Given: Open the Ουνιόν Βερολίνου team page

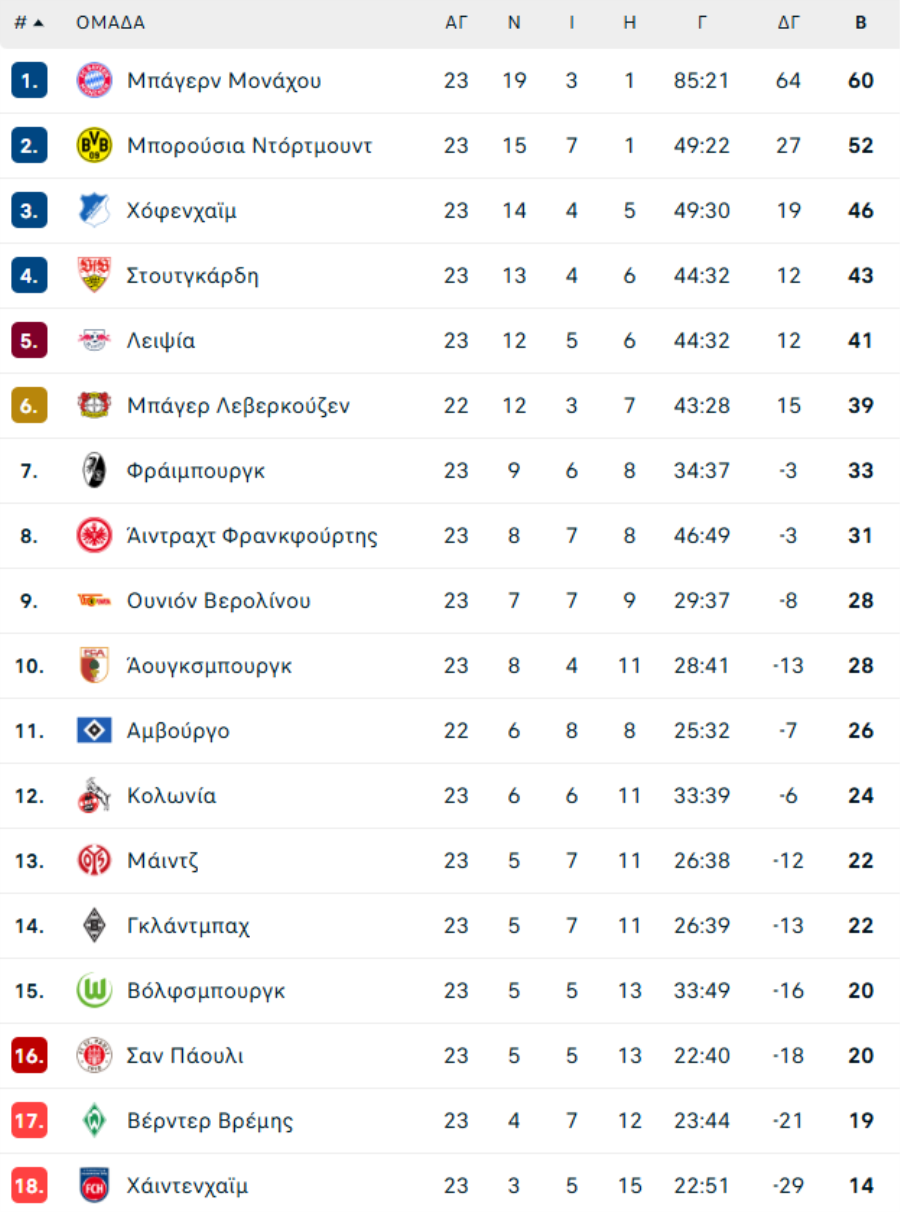Looking at the screenshot, I should tap(218, 601).
